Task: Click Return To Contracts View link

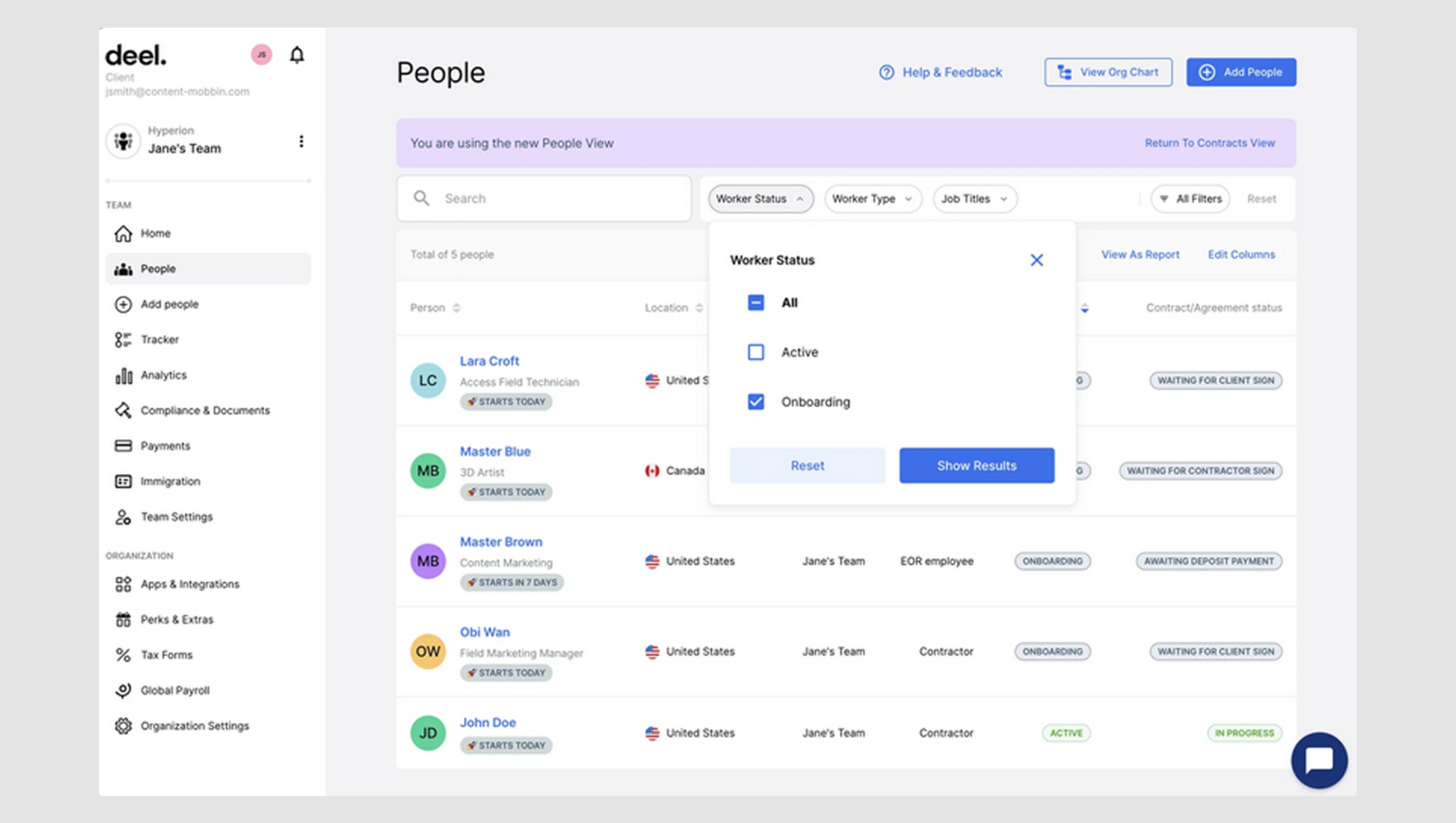Action: (x=1209, y=143)
